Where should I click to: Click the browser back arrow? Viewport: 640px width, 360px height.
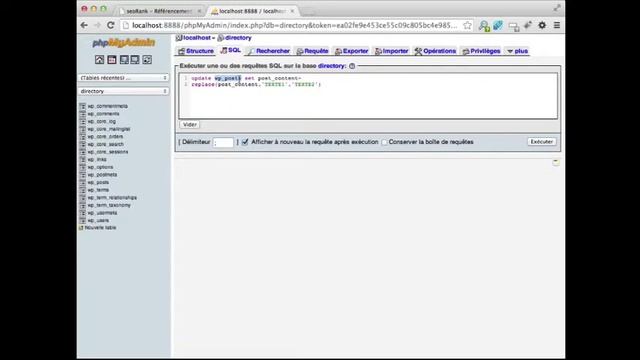(x=84, y=25)
